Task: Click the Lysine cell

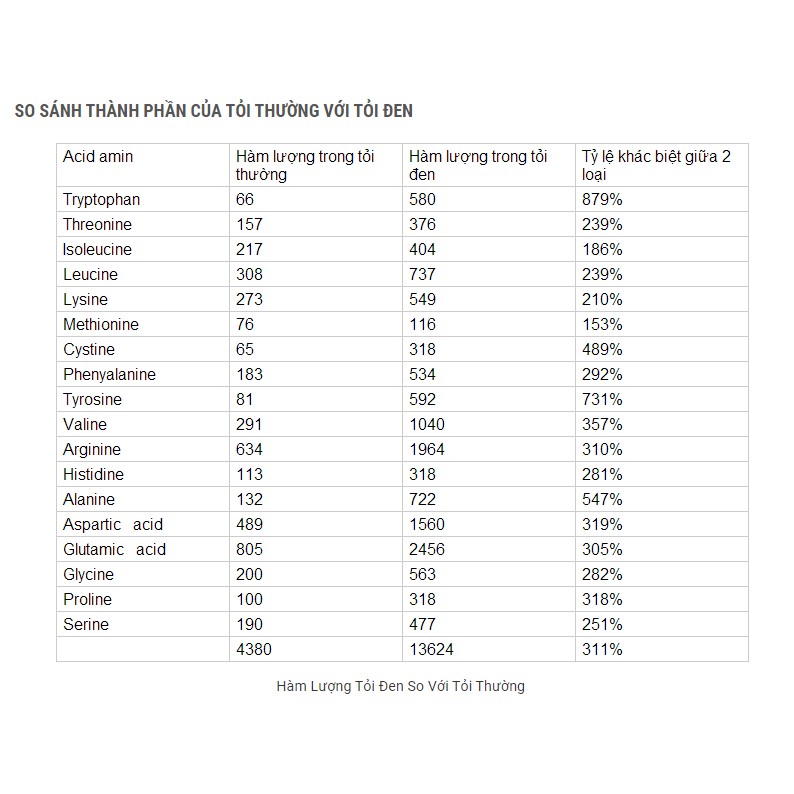Action: point(85,299)
